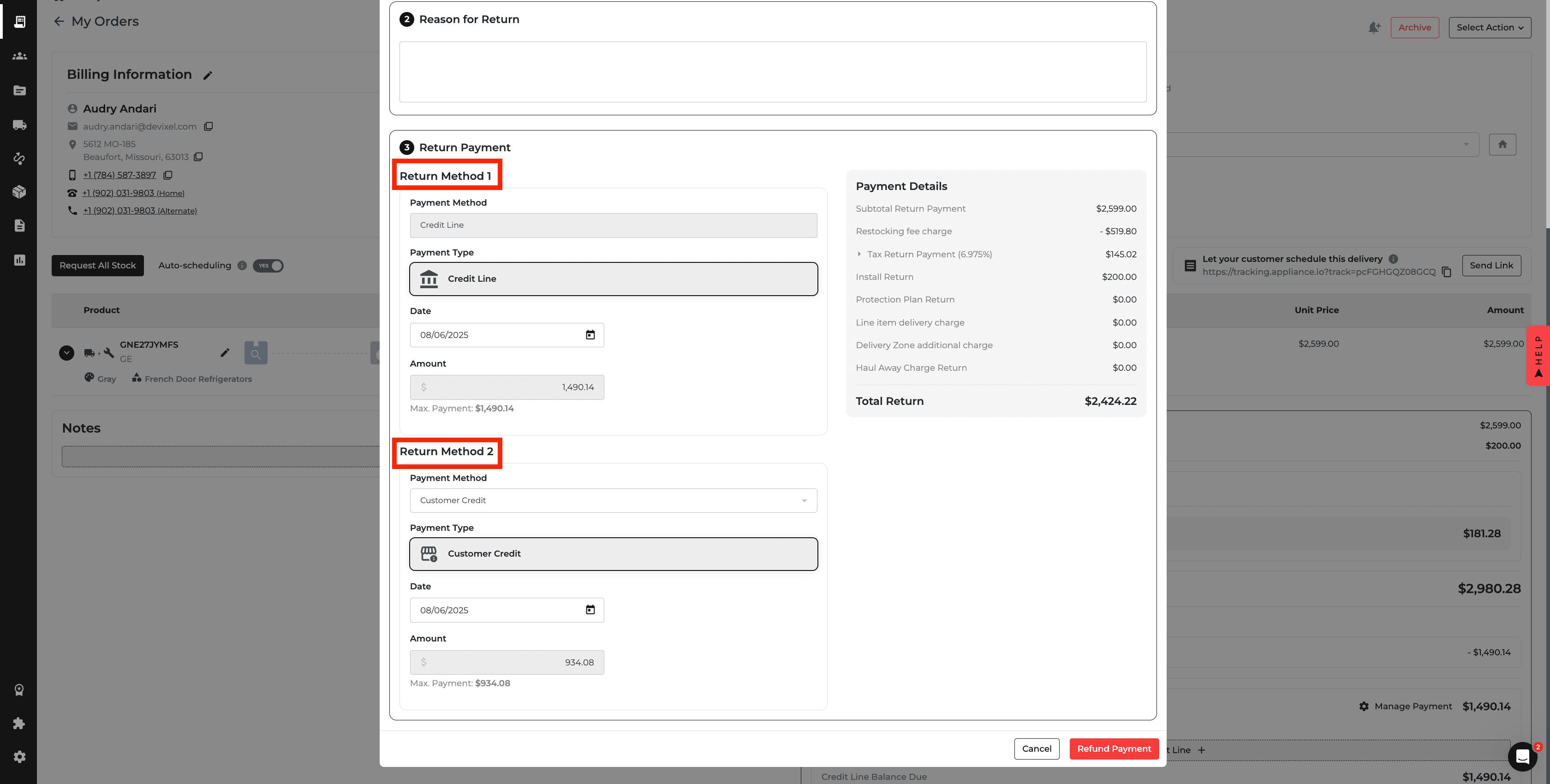Copy the email audry.andari@devixel.com
Viewport: 1550px width, 784px height.
pyautogui.click(x=208, y=126)
